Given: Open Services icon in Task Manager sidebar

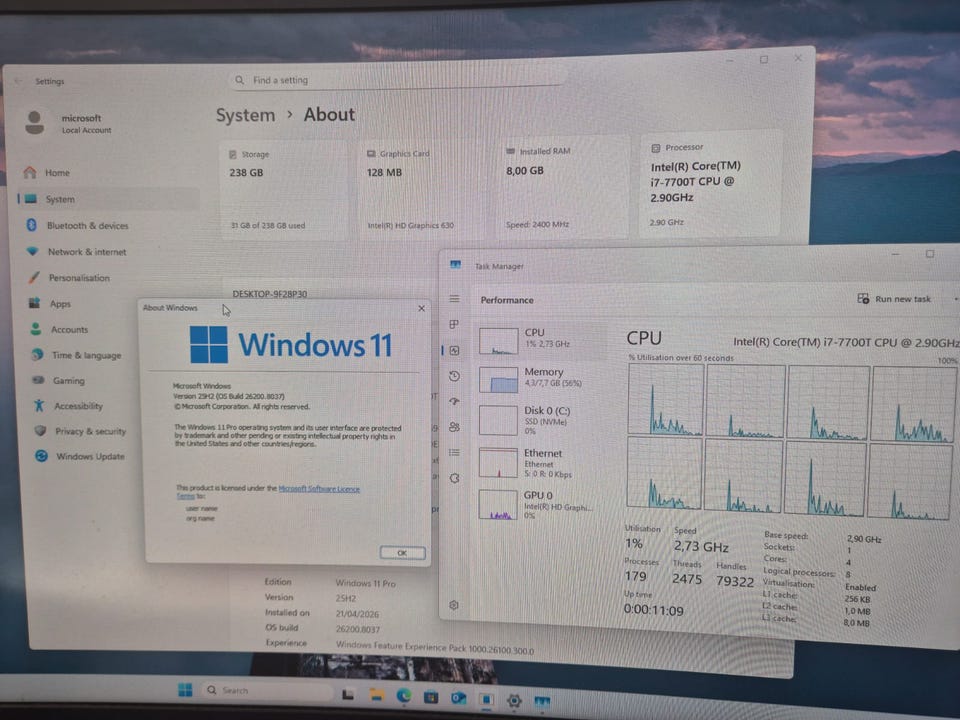Looking at the screenshot, I should click(x=454, y=478).
